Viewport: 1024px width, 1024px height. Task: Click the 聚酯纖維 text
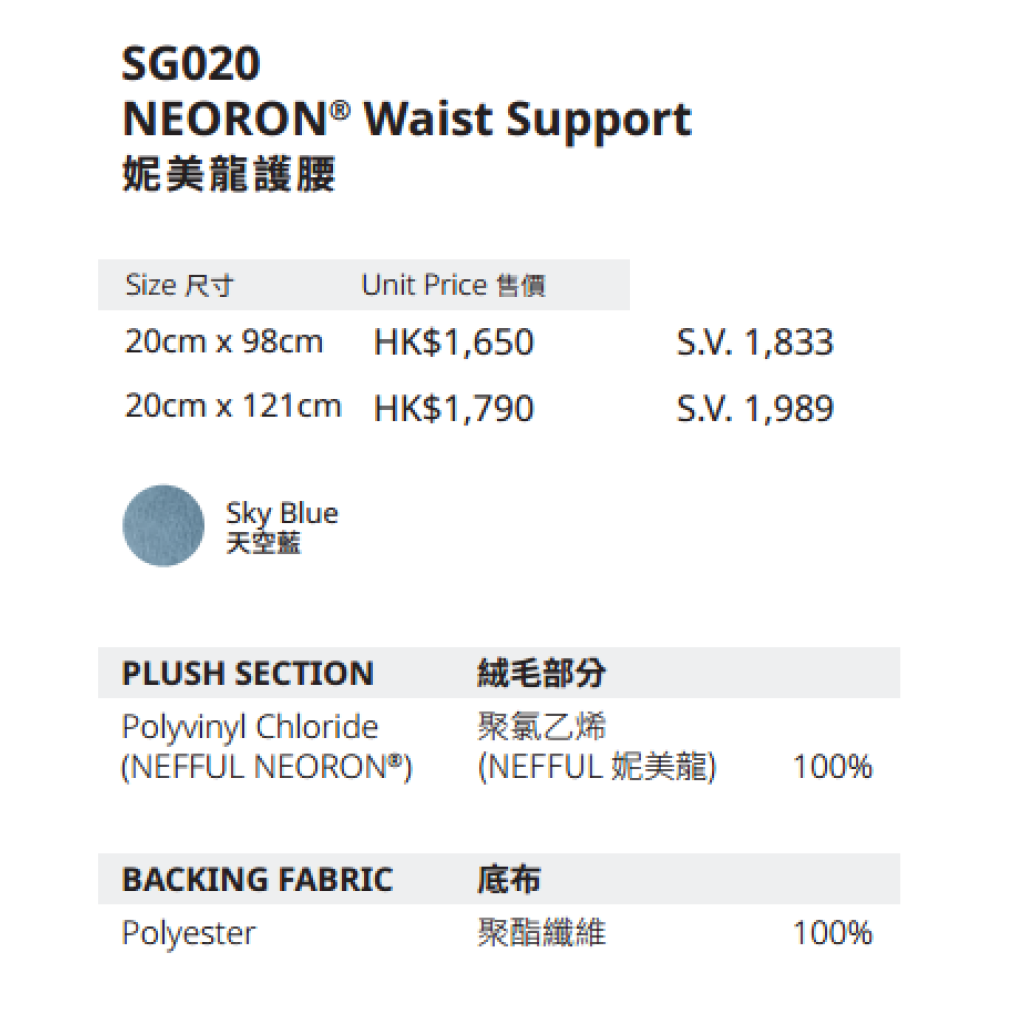coord(541,933)
